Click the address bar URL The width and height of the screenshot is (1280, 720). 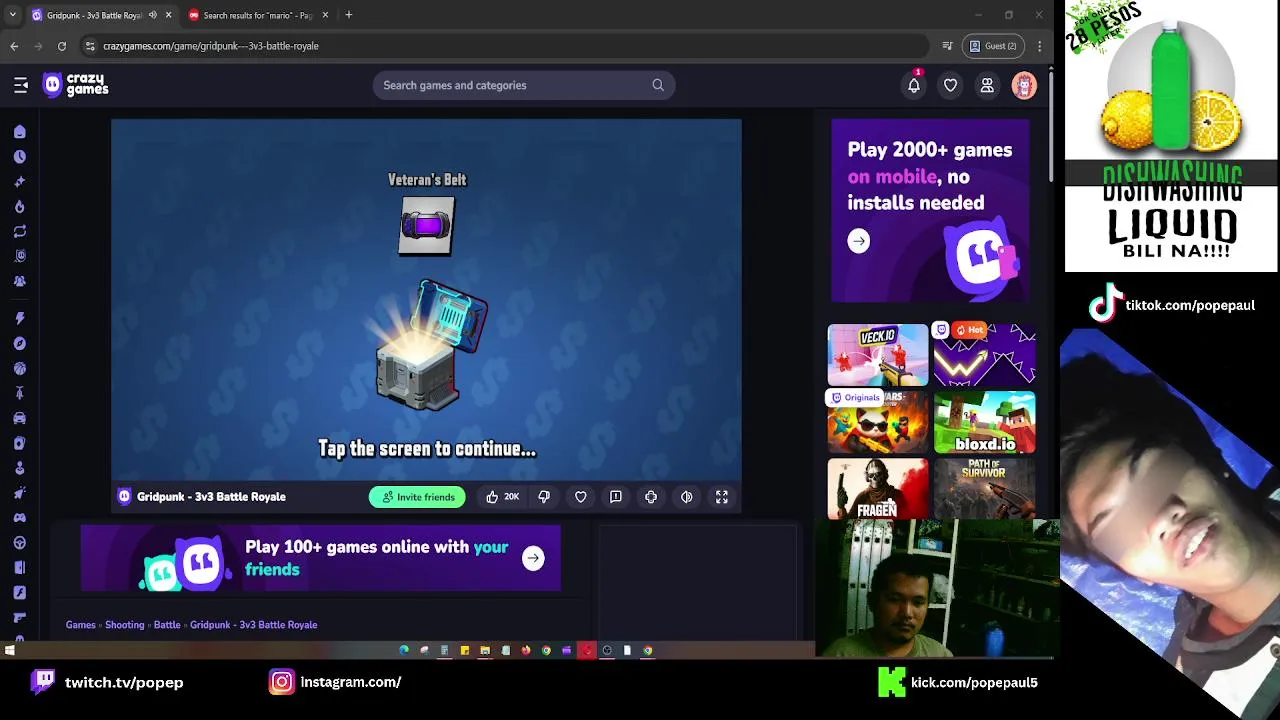pos(211,46)
